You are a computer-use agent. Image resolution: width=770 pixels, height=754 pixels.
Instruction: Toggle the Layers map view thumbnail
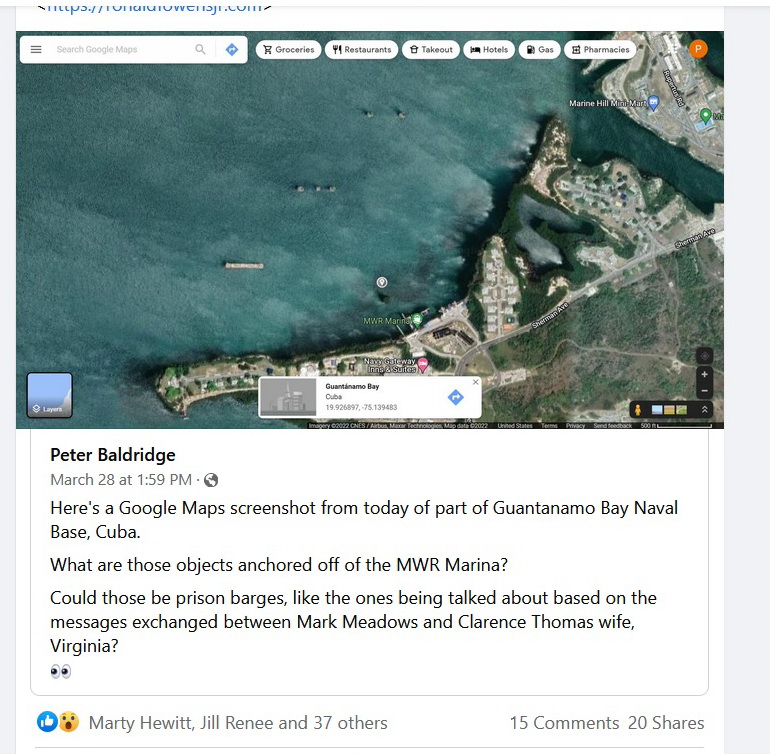pos(50,395)
